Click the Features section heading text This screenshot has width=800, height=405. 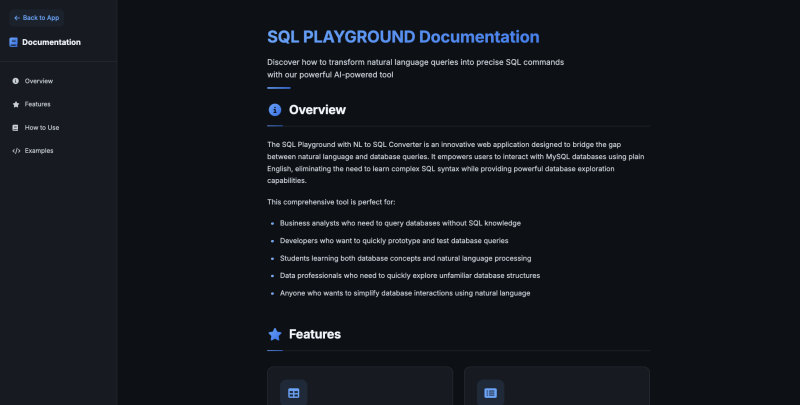click(314, 334)
